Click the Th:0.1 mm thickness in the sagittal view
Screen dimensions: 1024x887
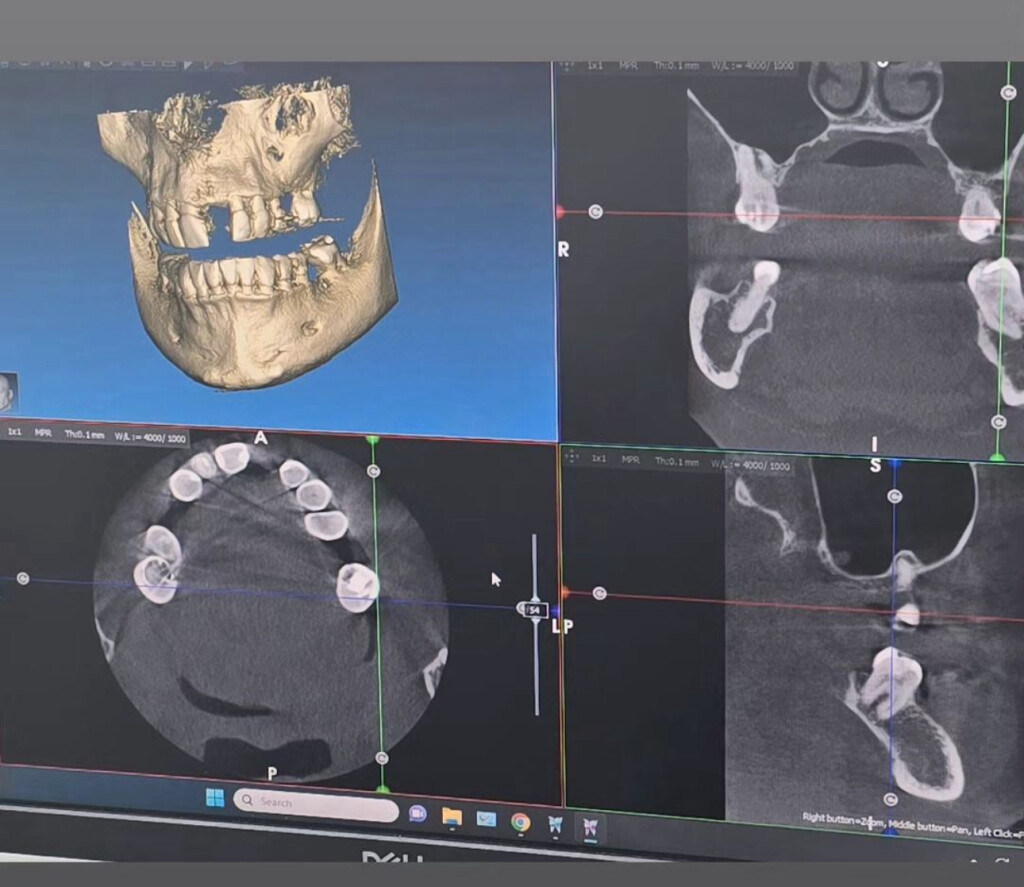tap(676, 461)
